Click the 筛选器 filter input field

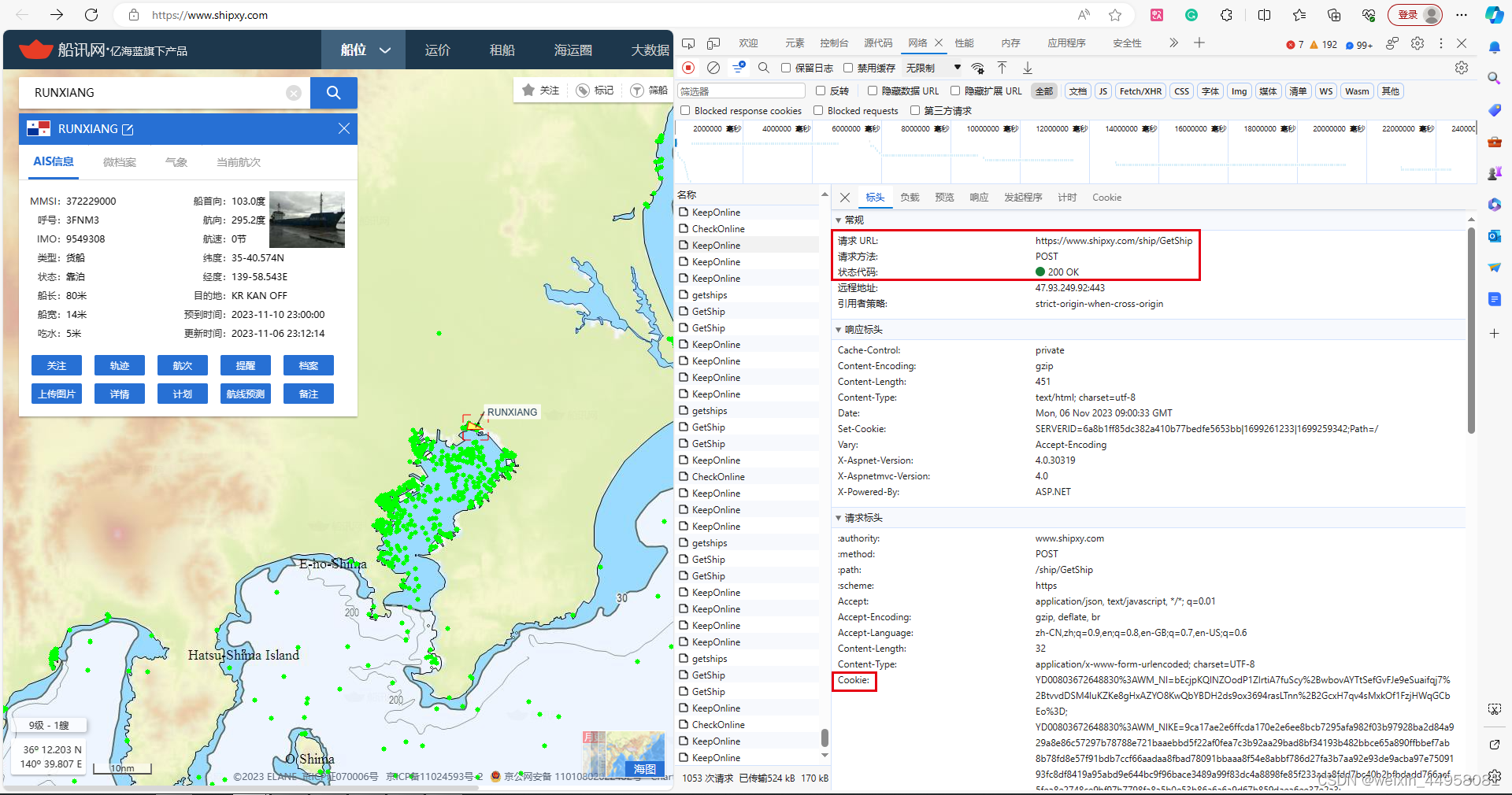tap(742, 91)
